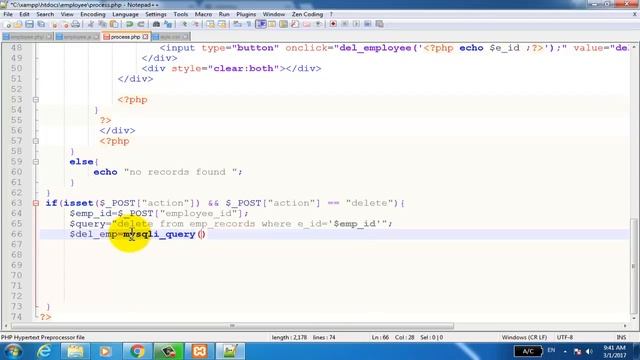The height and width of the screenshot is (360, 640).
Task: Click the Open file toolbar icon
Action: click(18, 24)
